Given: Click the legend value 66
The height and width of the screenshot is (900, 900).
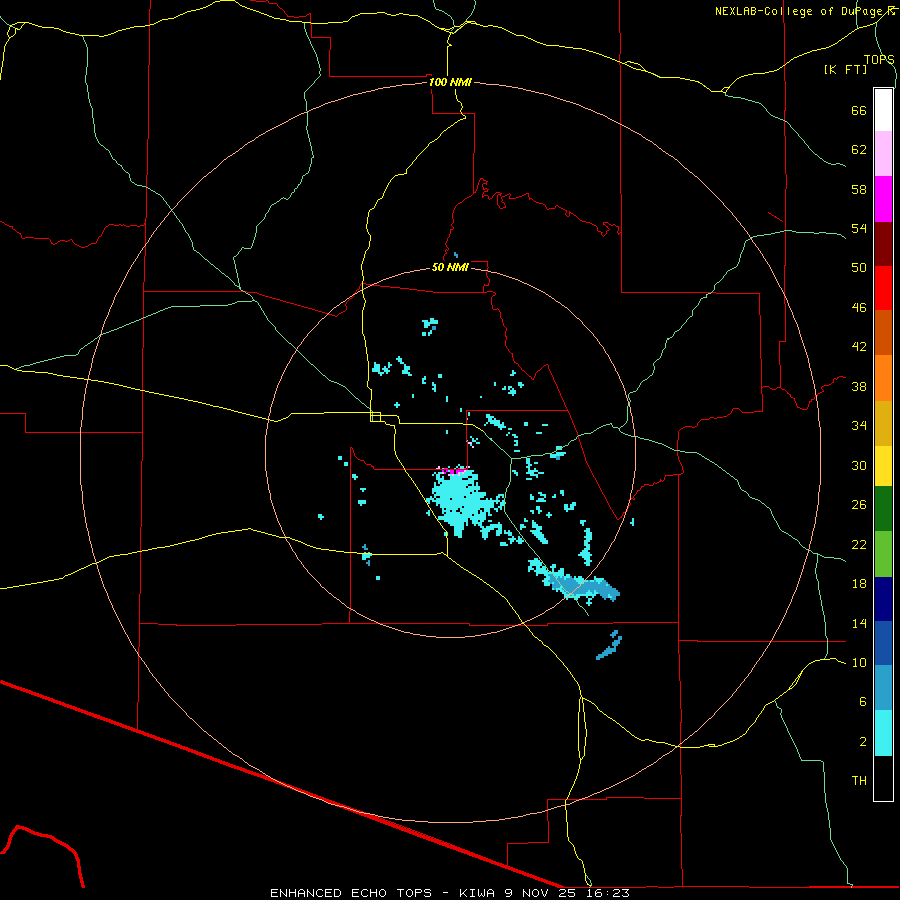Looking at the screenshot, I should click(x=859, y=110).
